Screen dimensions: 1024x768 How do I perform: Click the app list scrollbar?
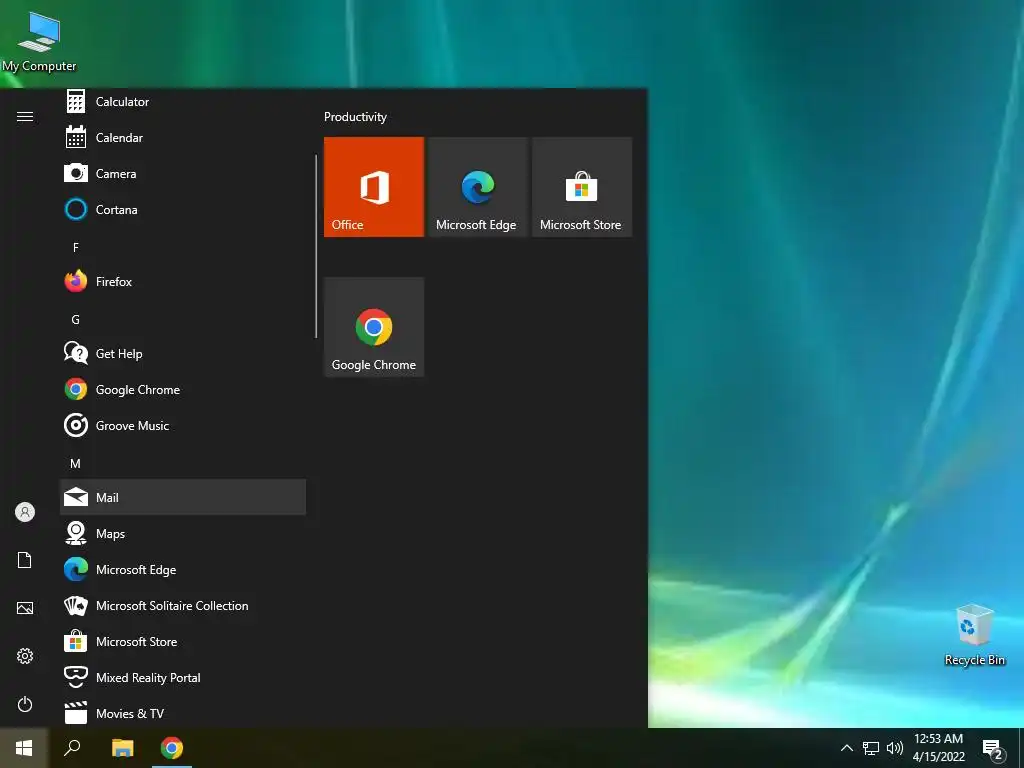pyautogui.click(x=316, y=246)
